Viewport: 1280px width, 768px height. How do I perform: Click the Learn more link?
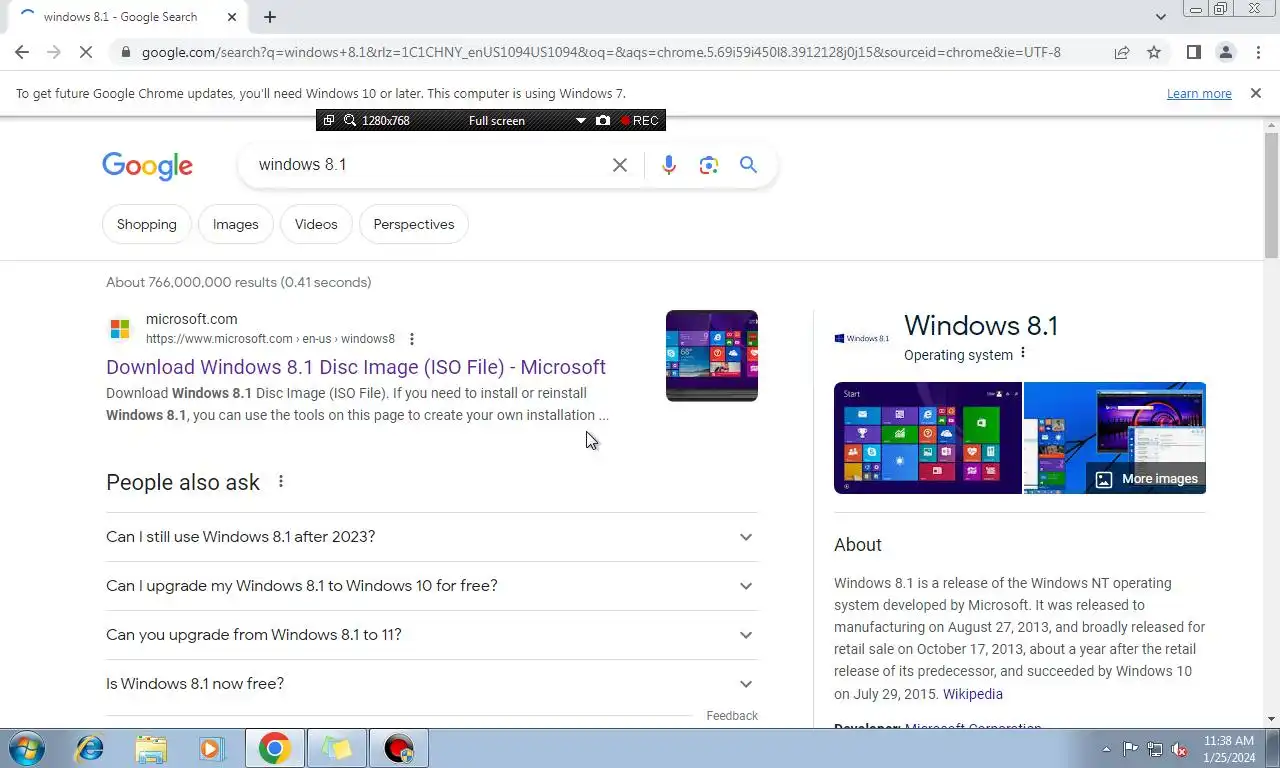point(1199,93)
